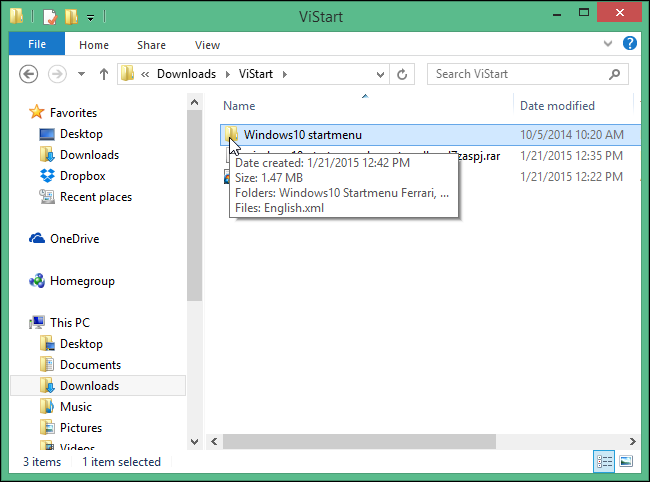
Task: Open Recent places
Action: tap(96, 197)
